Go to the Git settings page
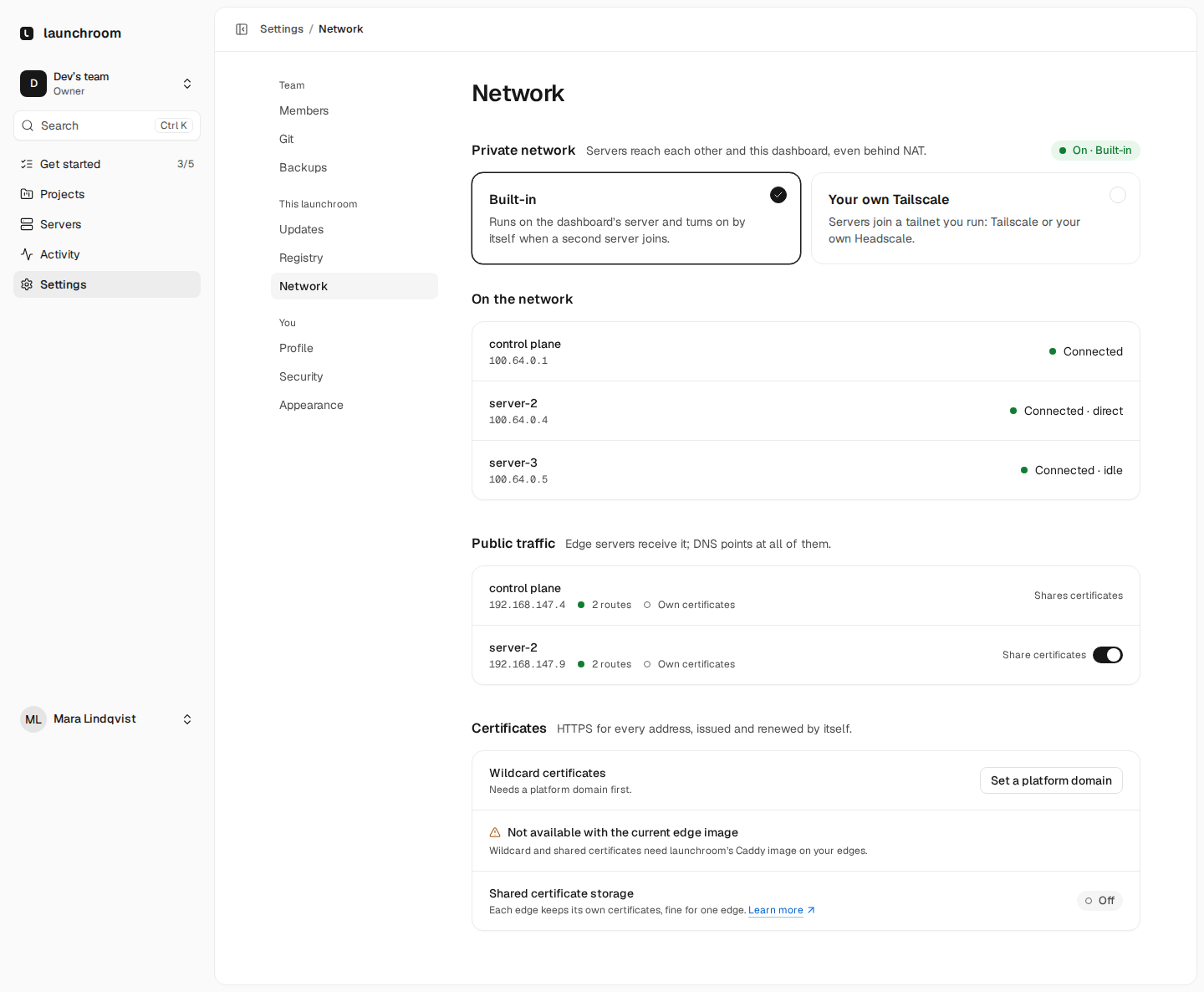 tap(355, 139)
